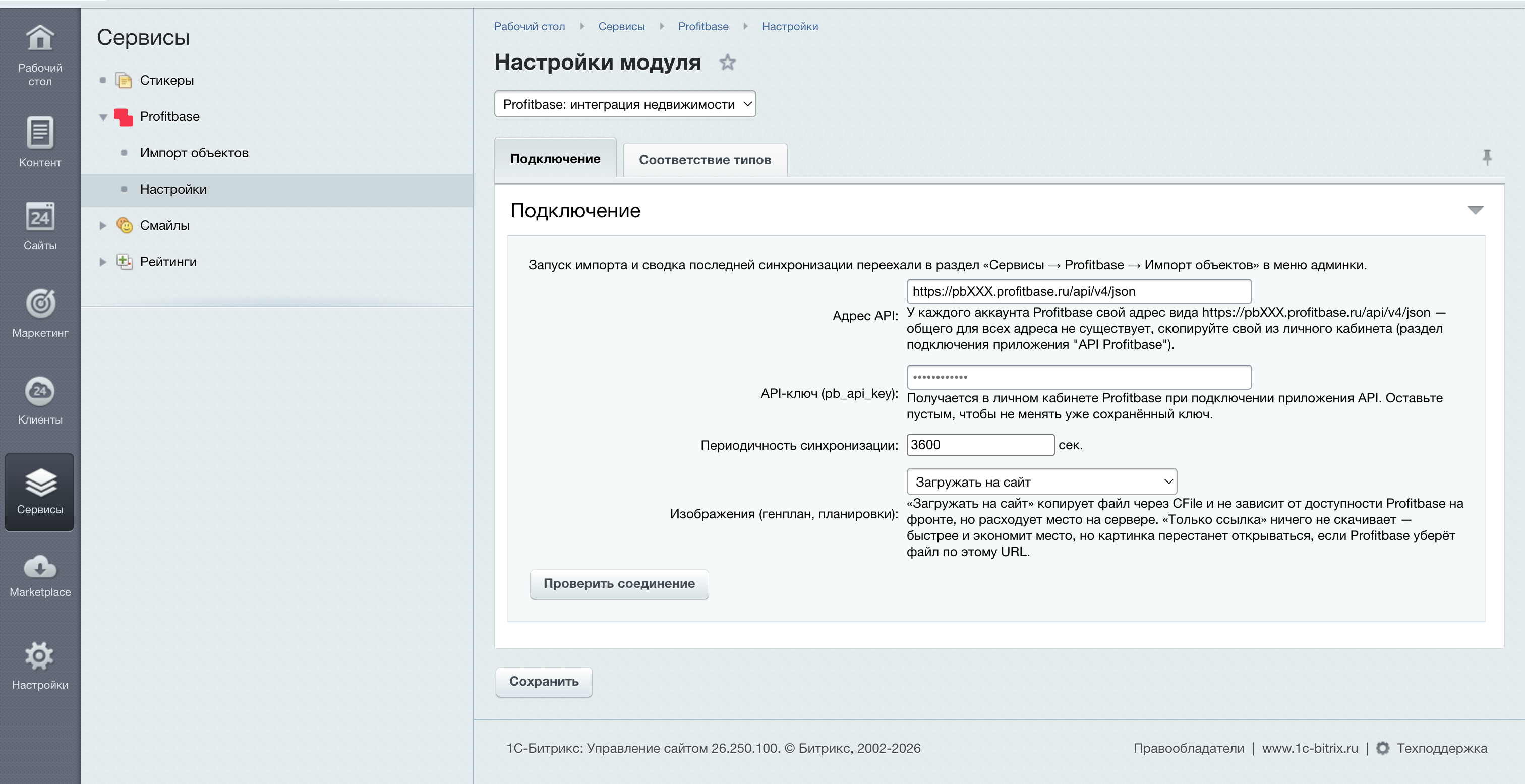Image resolution: width=1525 pixels, height=784 pixels.
Task: Open the Маркетинг sidebar section
Action: pos(40,313)
